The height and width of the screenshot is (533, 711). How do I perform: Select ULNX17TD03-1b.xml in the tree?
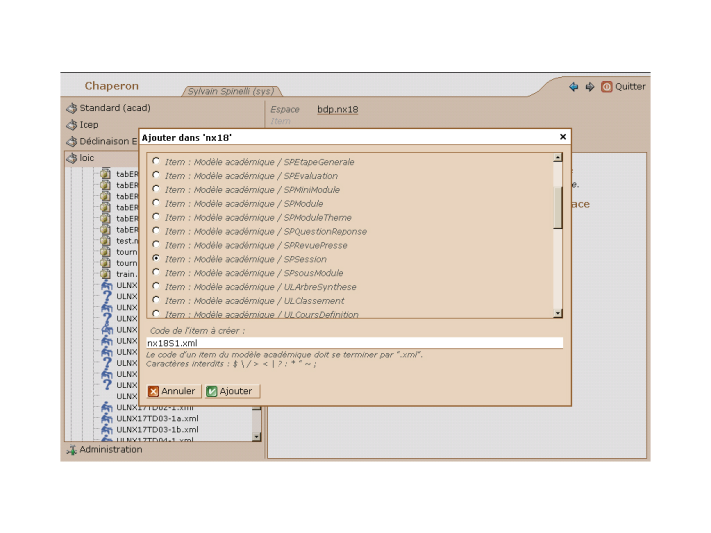(157, 430)
